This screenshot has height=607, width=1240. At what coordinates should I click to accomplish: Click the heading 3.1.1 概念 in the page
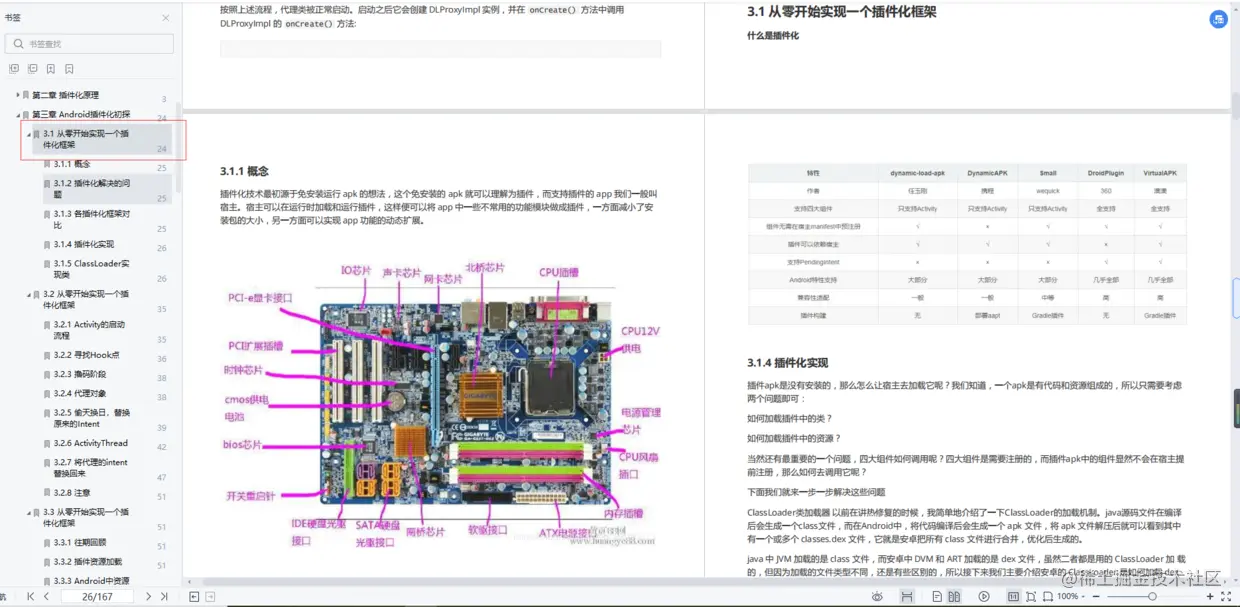coord(244,172)
